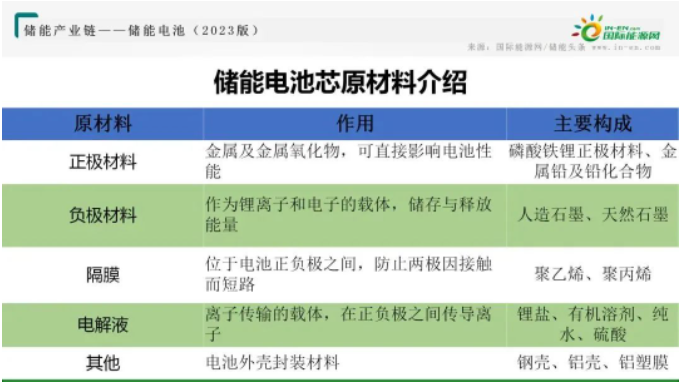The width and height of the screenshot is (682, 385).
Task: Open the www.in-en.com source link
Action: point(626,47)
